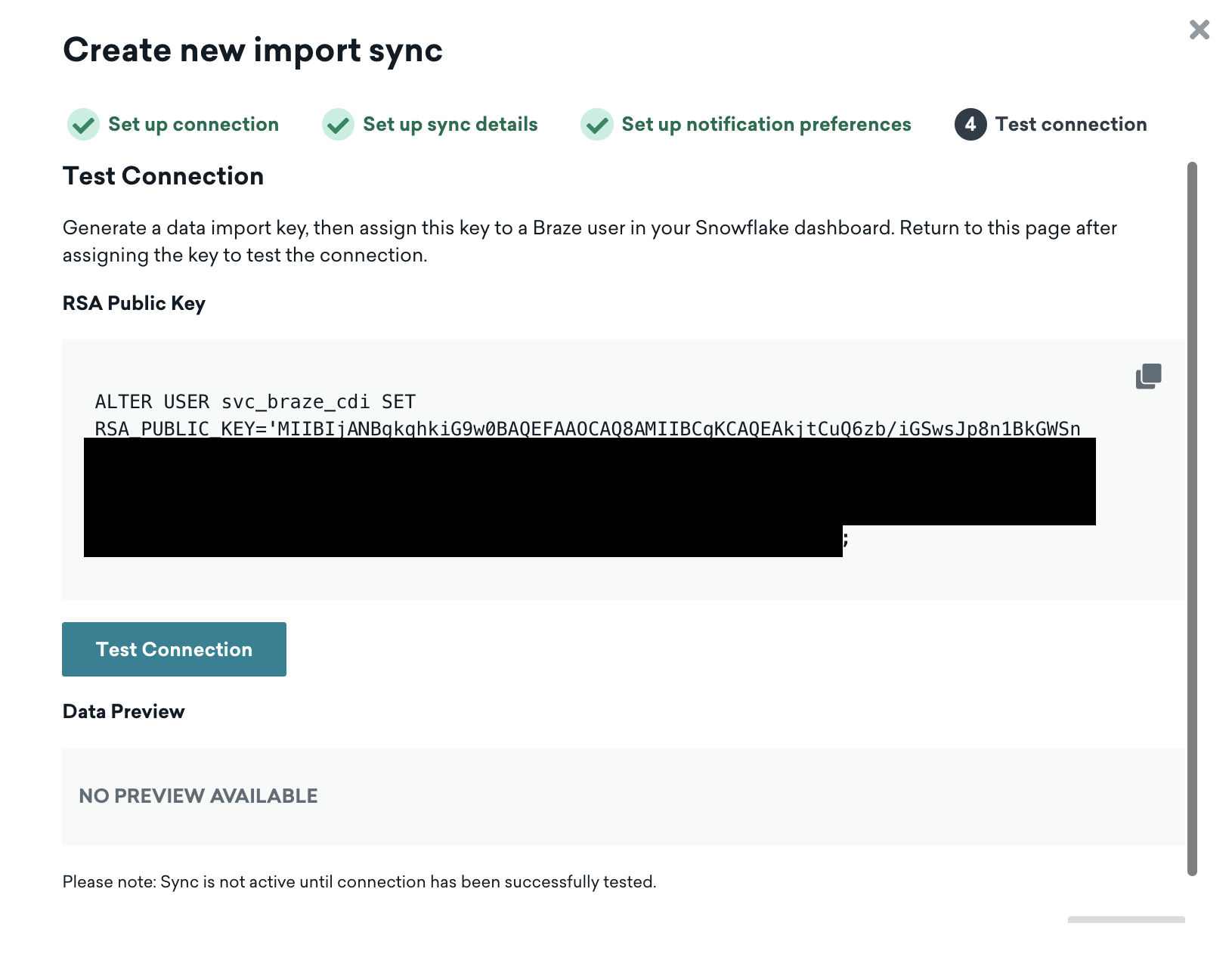Click the checkmark icon beside Set up connection

point(83,125)
